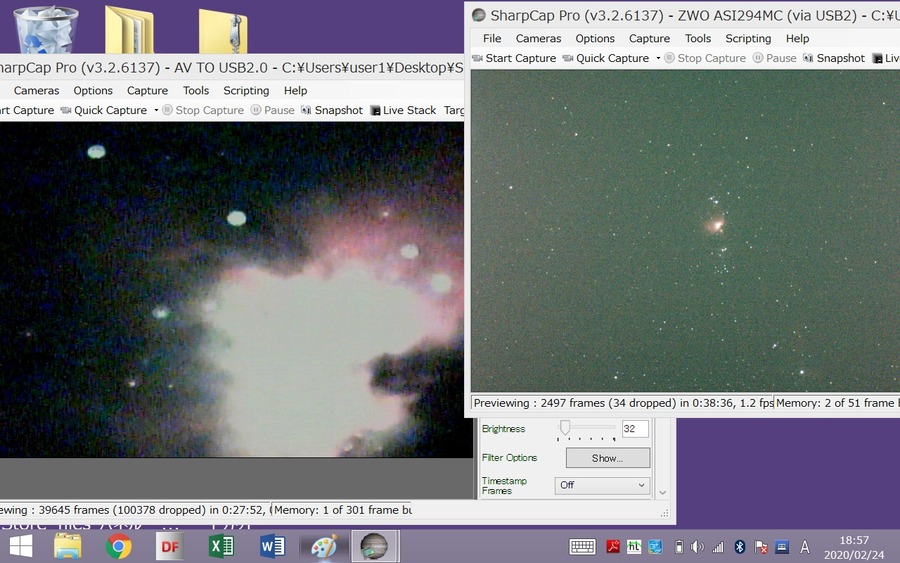The width and height of the screenshot is (900, 563).
Task: Open the zipped folder desktop icon
Action: pyautogui.click(x=223, y=32)
